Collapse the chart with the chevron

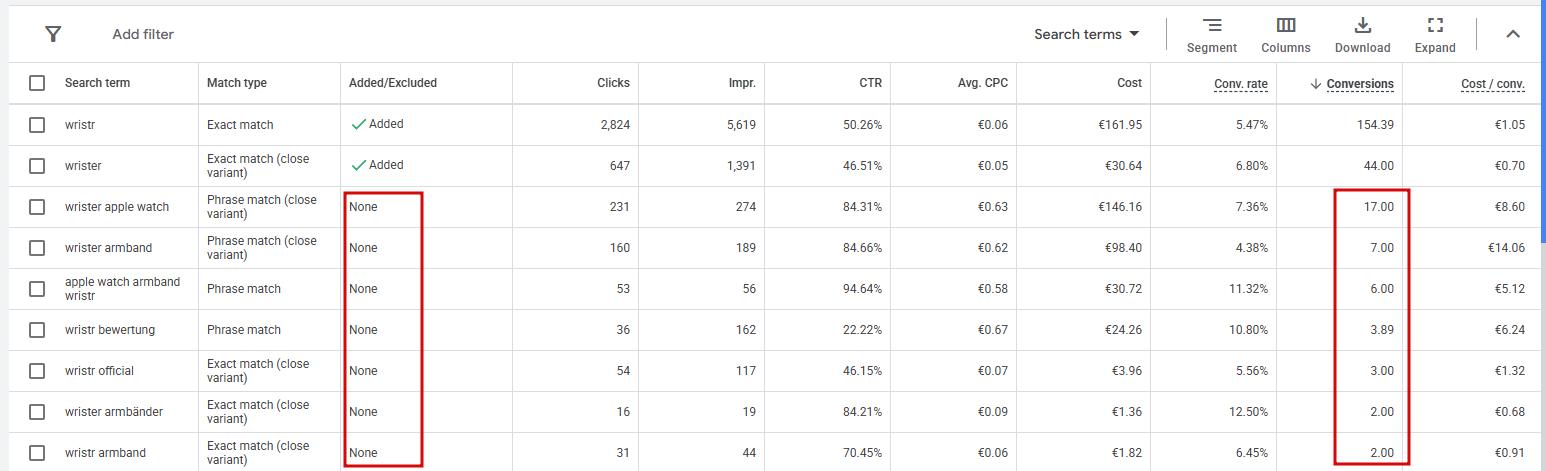1513,34
